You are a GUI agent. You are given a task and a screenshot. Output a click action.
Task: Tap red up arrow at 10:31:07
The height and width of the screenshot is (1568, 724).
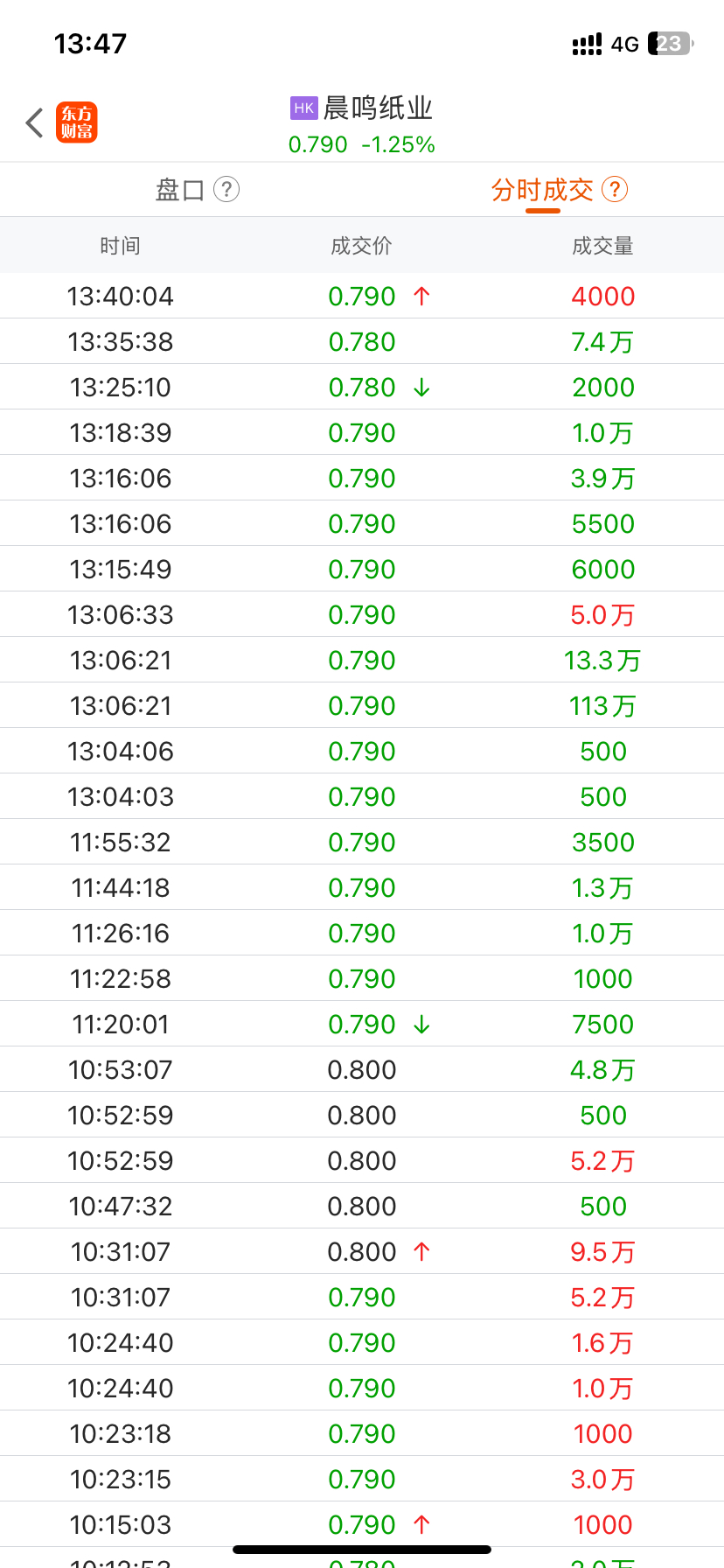pos(421,1252)
